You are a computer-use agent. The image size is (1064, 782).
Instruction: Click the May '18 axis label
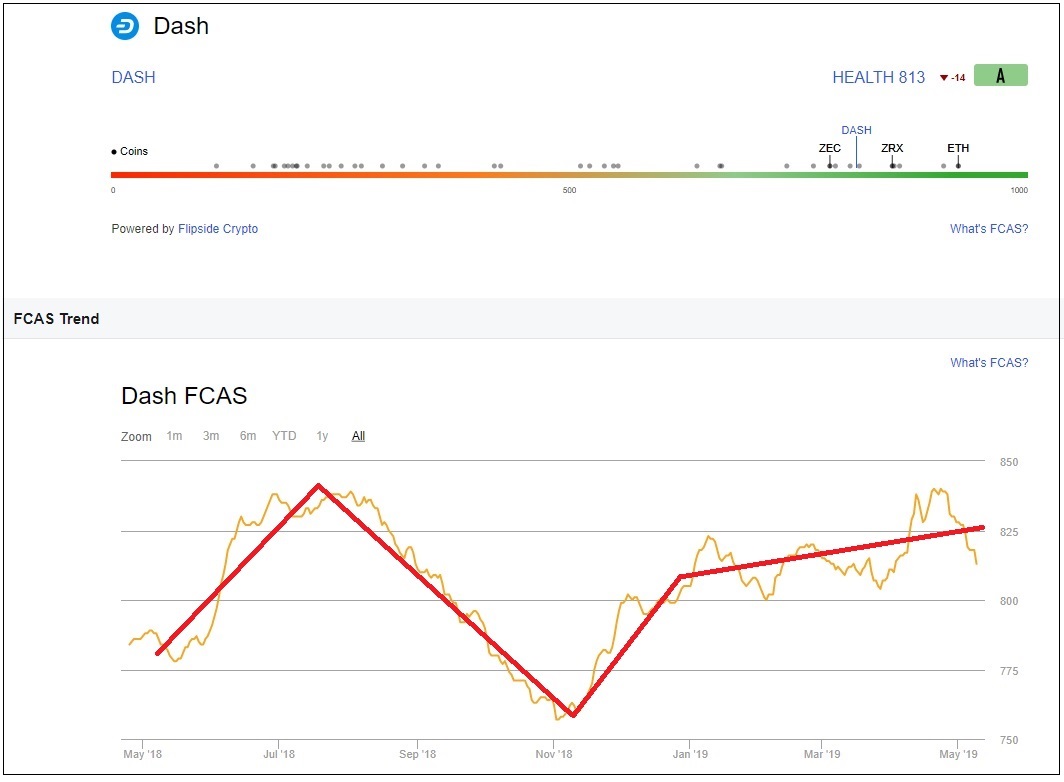click(142, 754)
